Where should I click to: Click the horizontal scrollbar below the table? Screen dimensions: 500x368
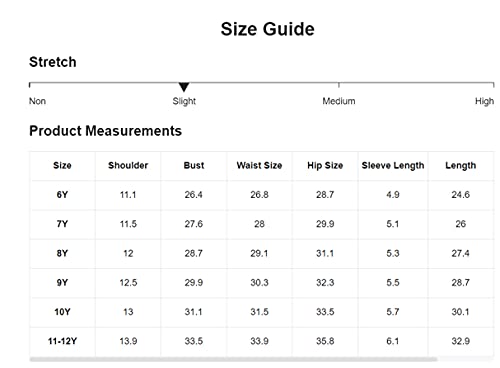click(233, 359)
